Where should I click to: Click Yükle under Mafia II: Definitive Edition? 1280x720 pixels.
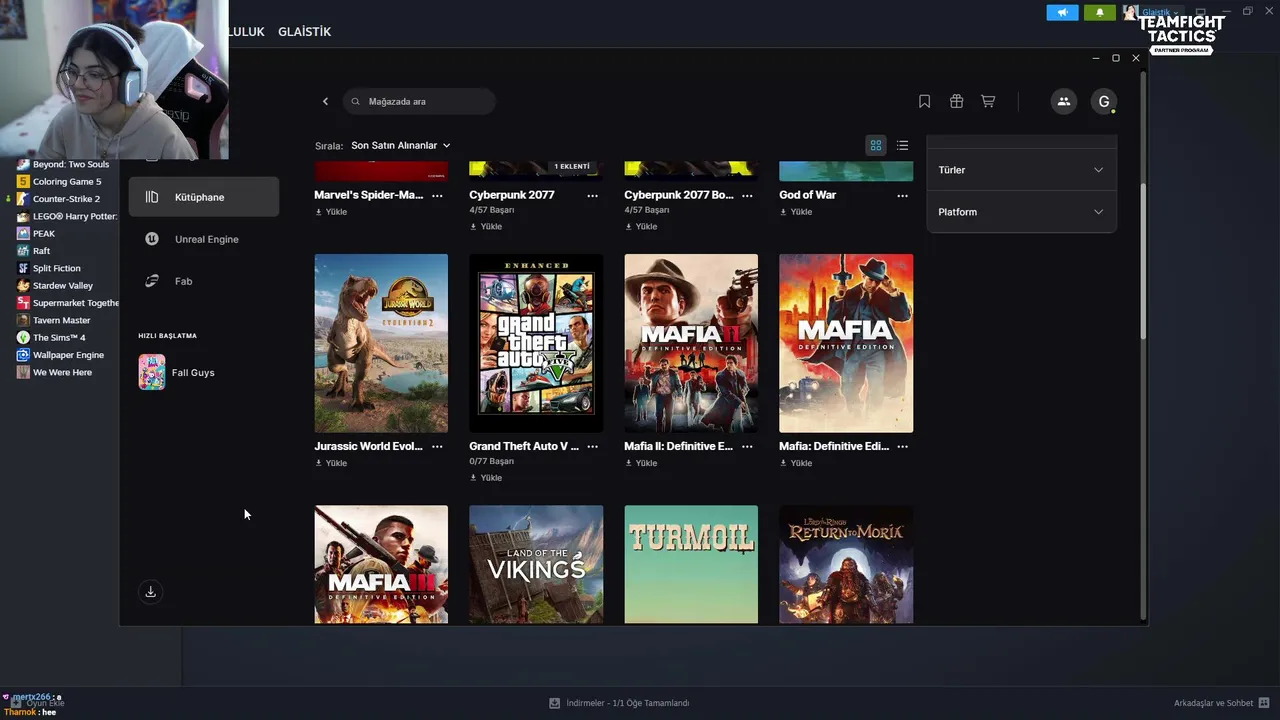coord(641,463)
